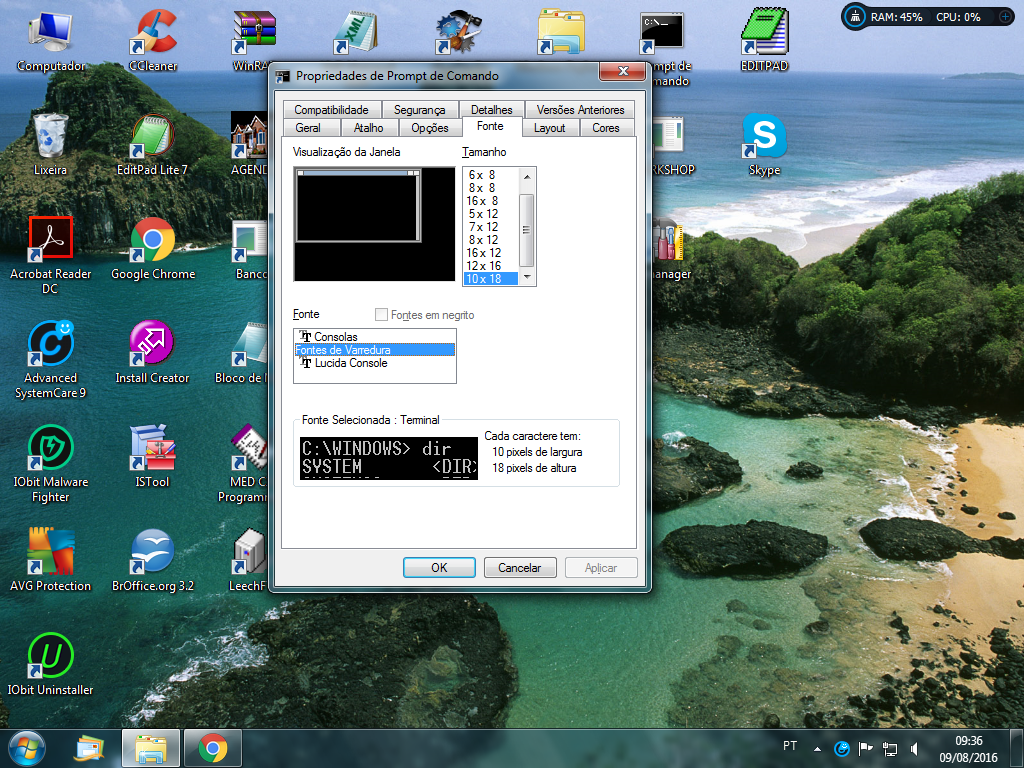This screenshot has width=1024, height=768.
Task: Enable the Fontes em negrito checkbox
Action: point(381,315)
